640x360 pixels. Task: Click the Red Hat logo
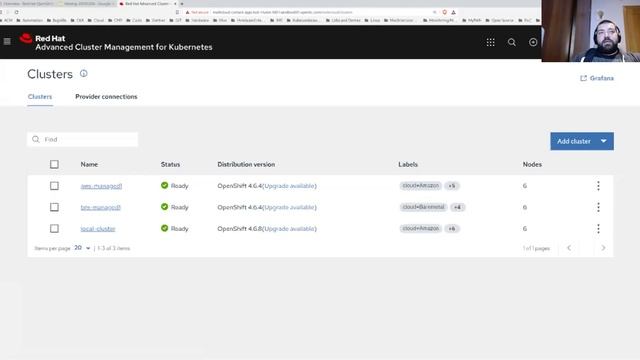26,38
